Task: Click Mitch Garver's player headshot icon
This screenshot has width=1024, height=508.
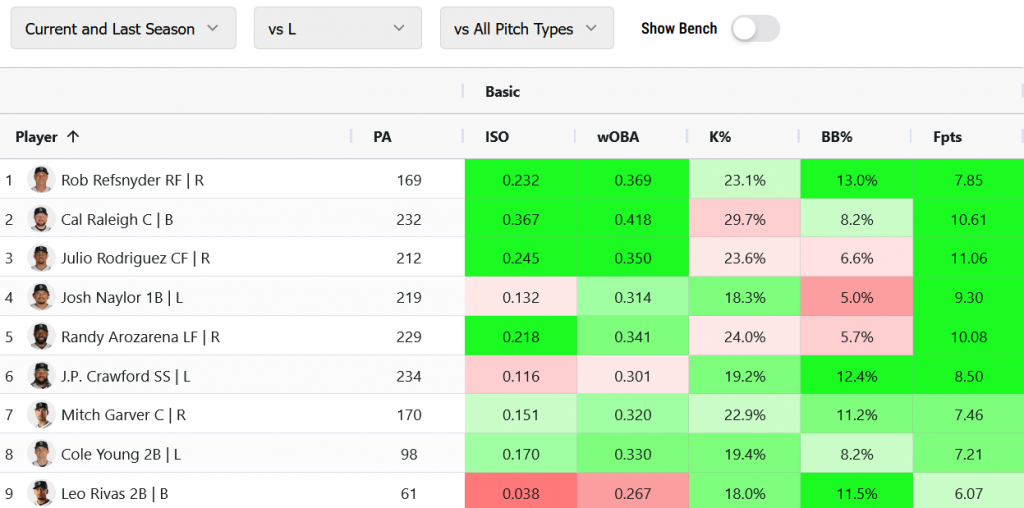Action: tap(40, 415)
